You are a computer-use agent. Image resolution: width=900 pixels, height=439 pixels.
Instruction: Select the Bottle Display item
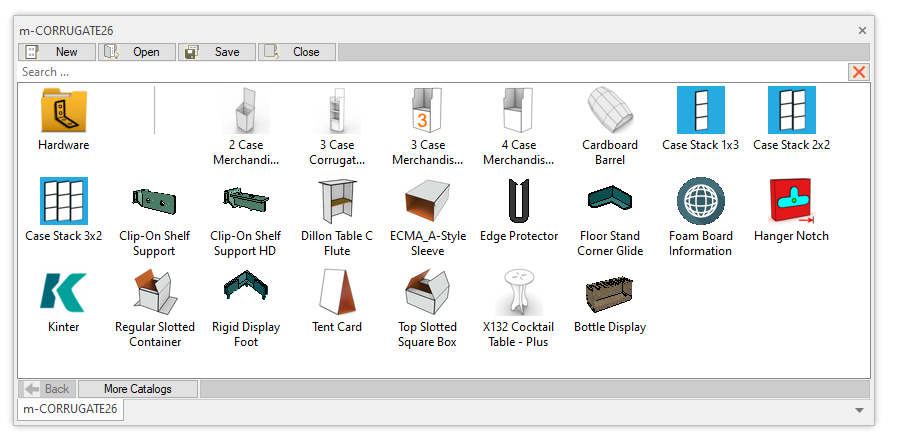click(x=610, y=293)
